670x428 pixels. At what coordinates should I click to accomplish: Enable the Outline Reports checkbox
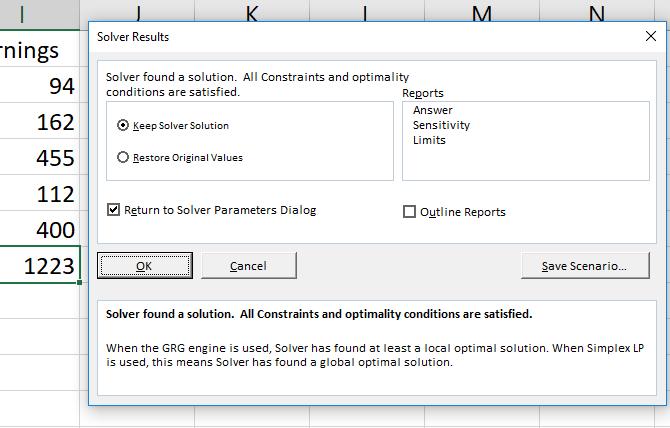(x=409, y=212)
